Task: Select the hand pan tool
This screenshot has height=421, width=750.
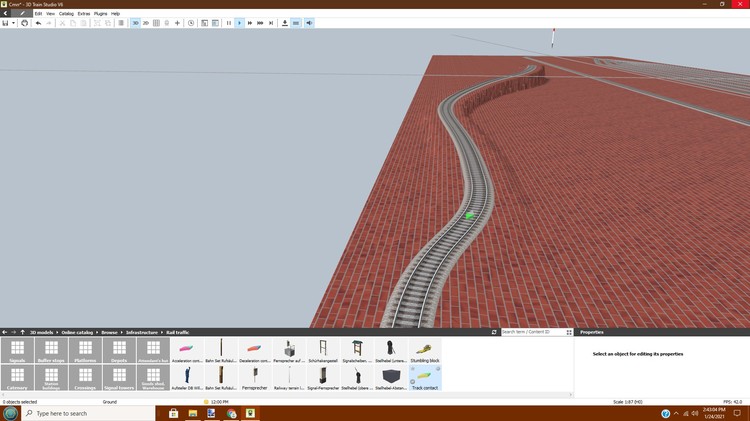Action: pos(25,23)
